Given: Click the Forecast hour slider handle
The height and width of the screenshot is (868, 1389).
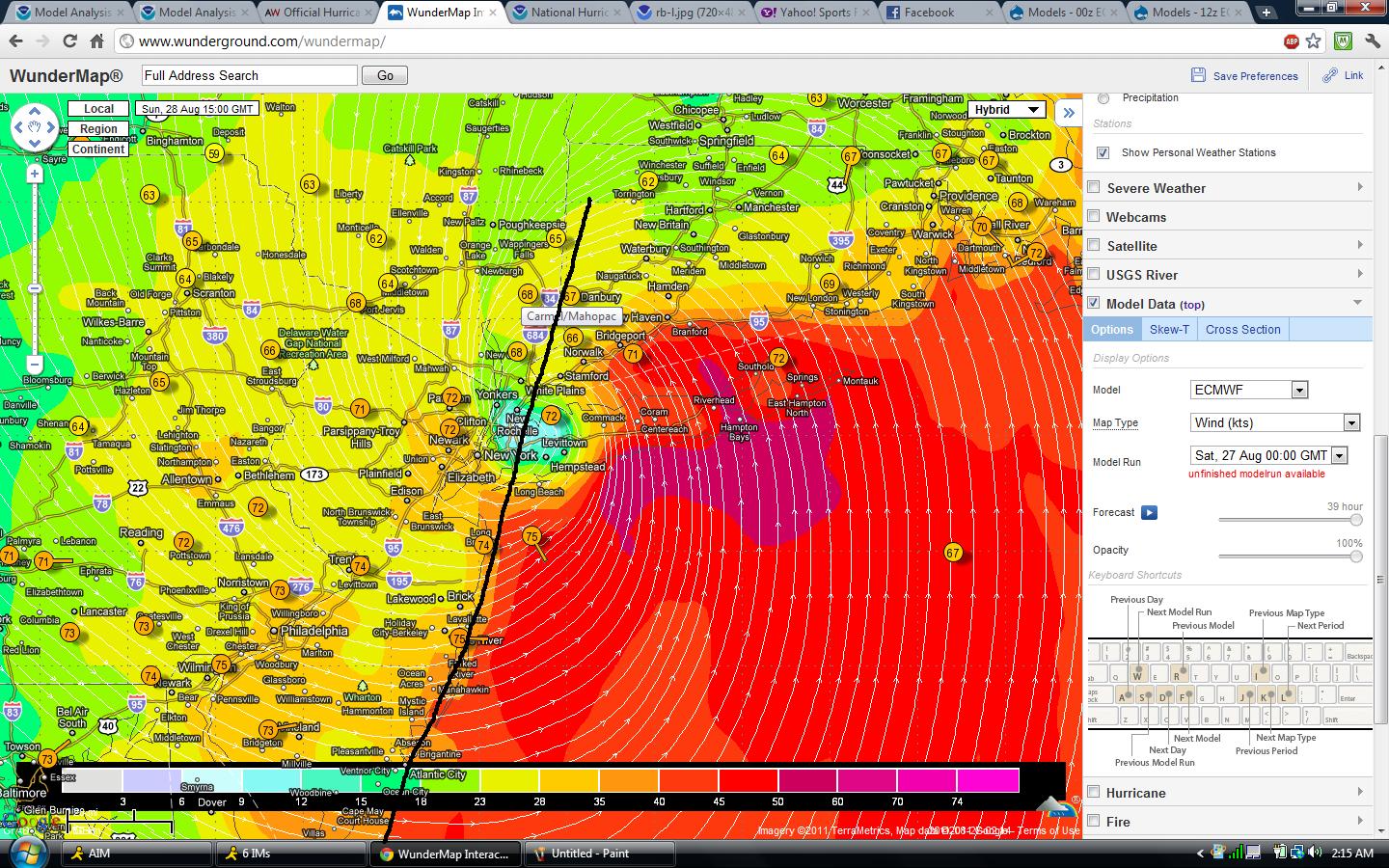Looking at the screenshot, I should 1356,520.
